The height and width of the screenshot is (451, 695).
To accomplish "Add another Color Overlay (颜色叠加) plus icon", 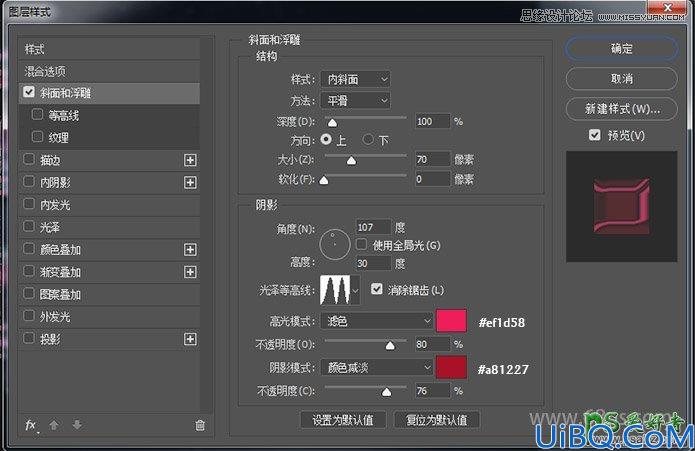I will (x=190, y=249).
